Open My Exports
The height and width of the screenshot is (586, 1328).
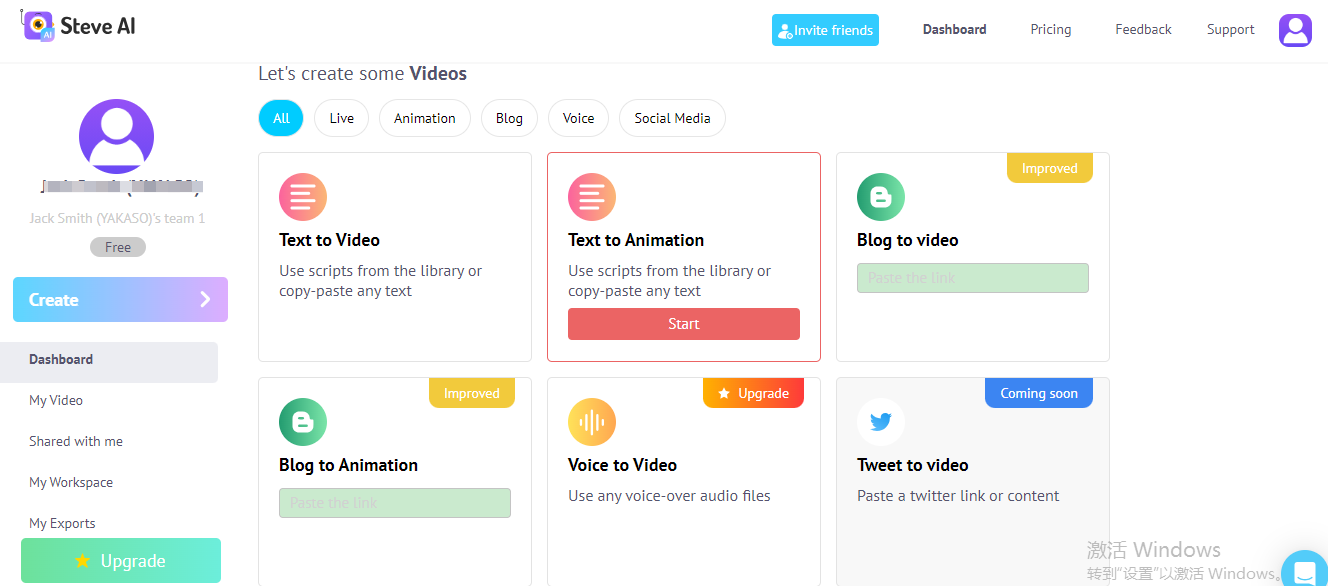pyautogui.click(x=62, y=523)
